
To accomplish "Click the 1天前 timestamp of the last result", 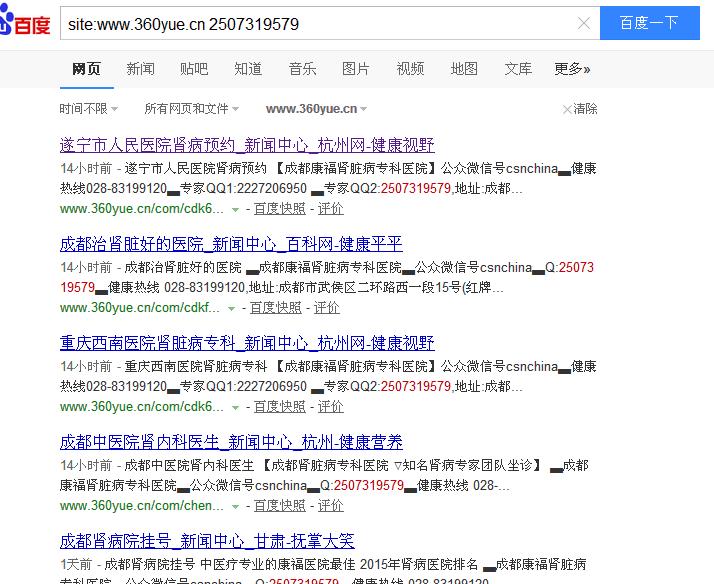I will (x=76, y=564).
